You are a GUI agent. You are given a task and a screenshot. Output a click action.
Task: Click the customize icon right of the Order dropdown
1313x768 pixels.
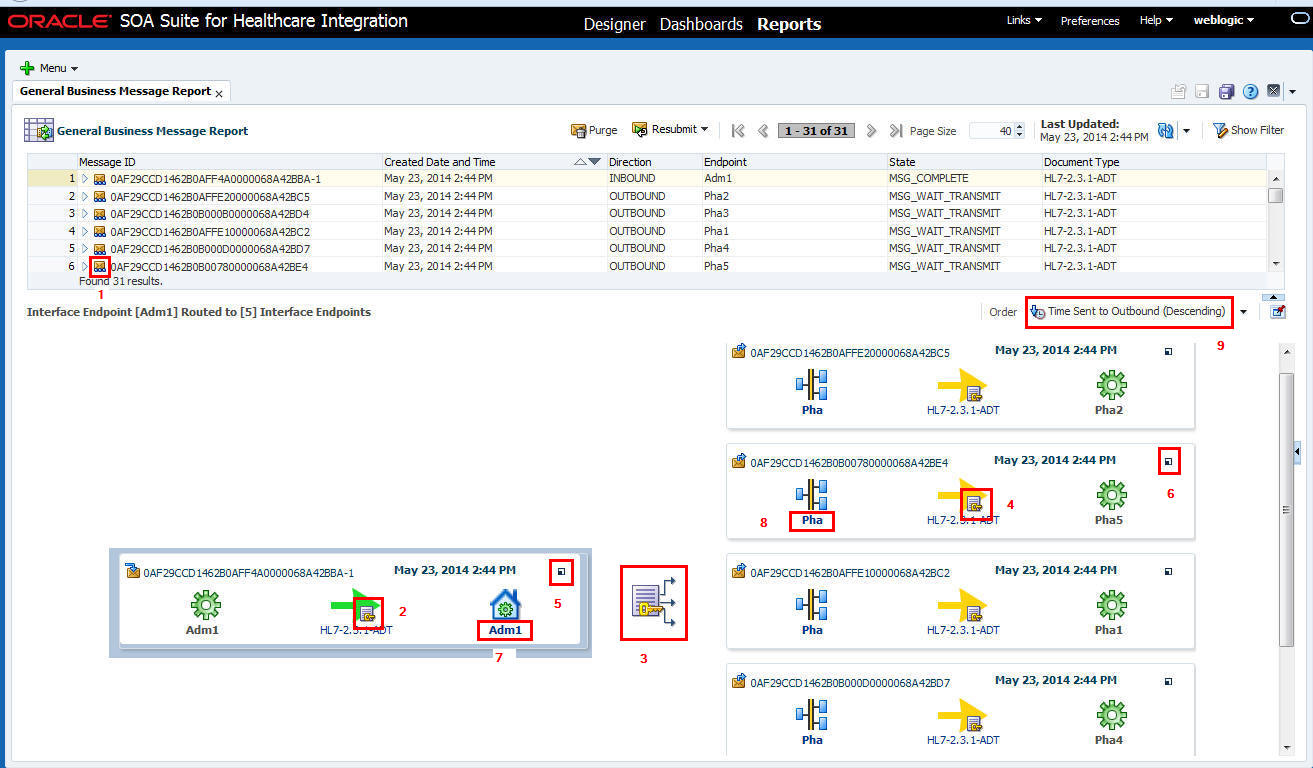tap(1278, 312)
